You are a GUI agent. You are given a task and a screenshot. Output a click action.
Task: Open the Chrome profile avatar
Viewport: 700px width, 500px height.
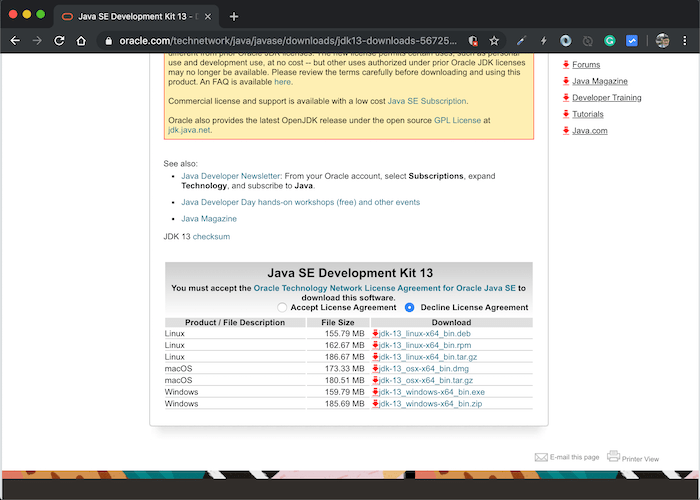pos(662,41)
